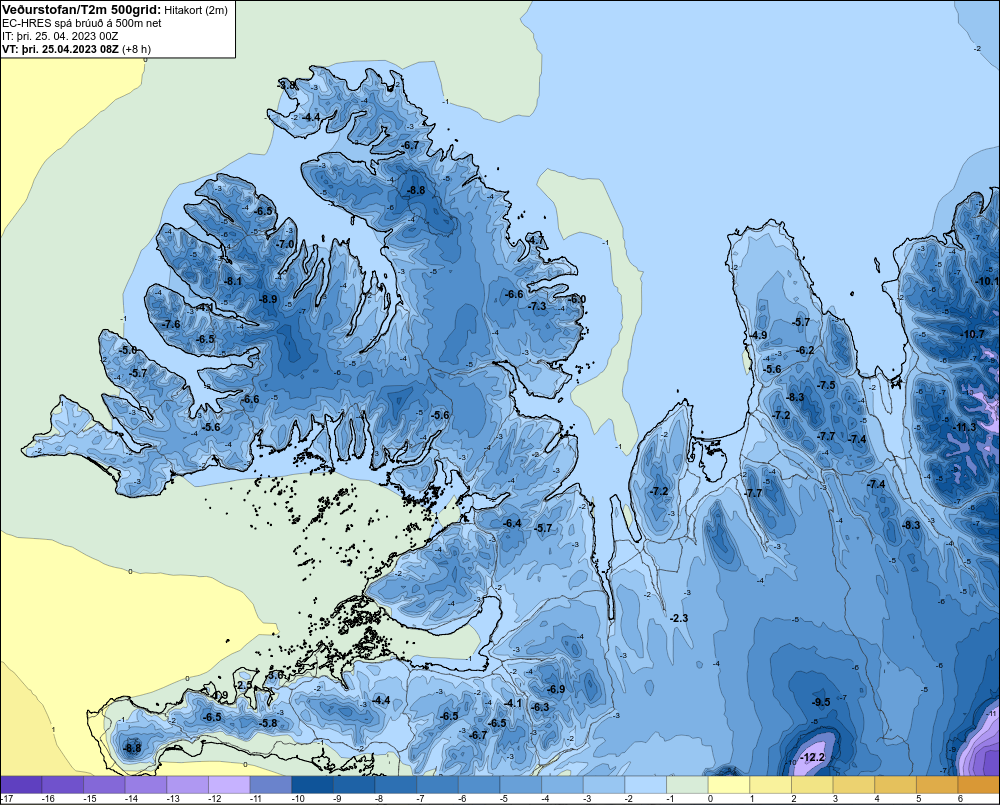Image resolution: width=1000 pixels, height=805 pixels.
Task: Click the -3.6 temperature label
Action: 276,674
